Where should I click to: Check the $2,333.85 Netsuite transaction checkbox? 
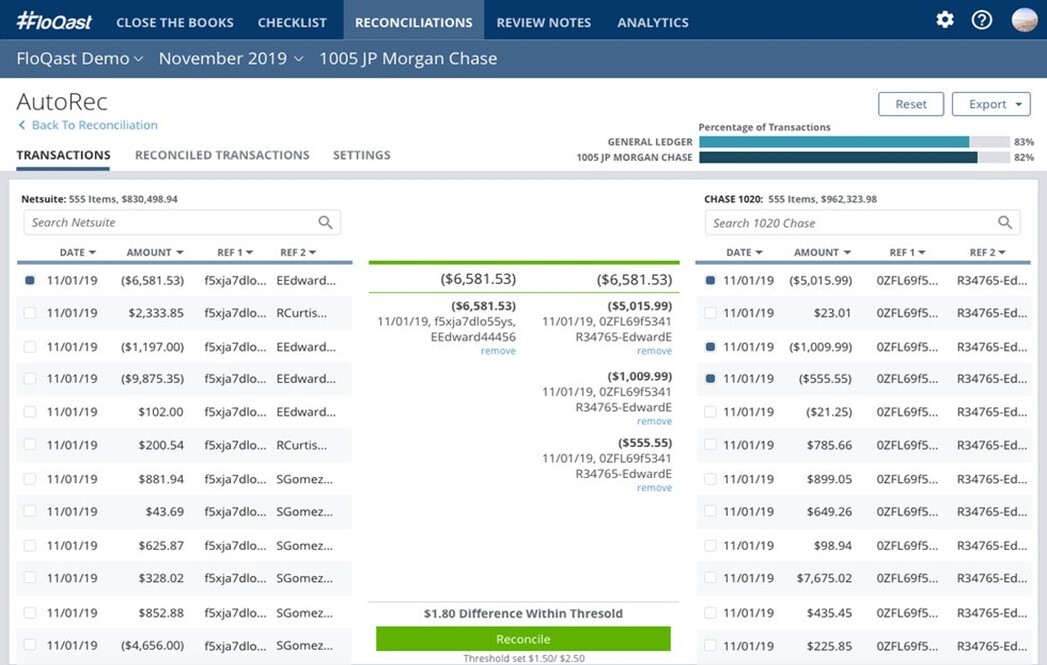pos(28,313)
